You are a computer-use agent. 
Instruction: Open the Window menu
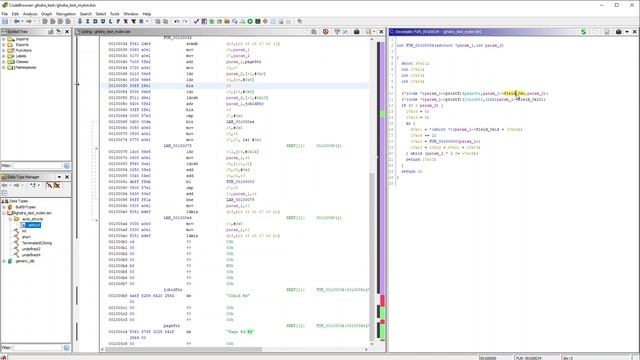(131, 14)
